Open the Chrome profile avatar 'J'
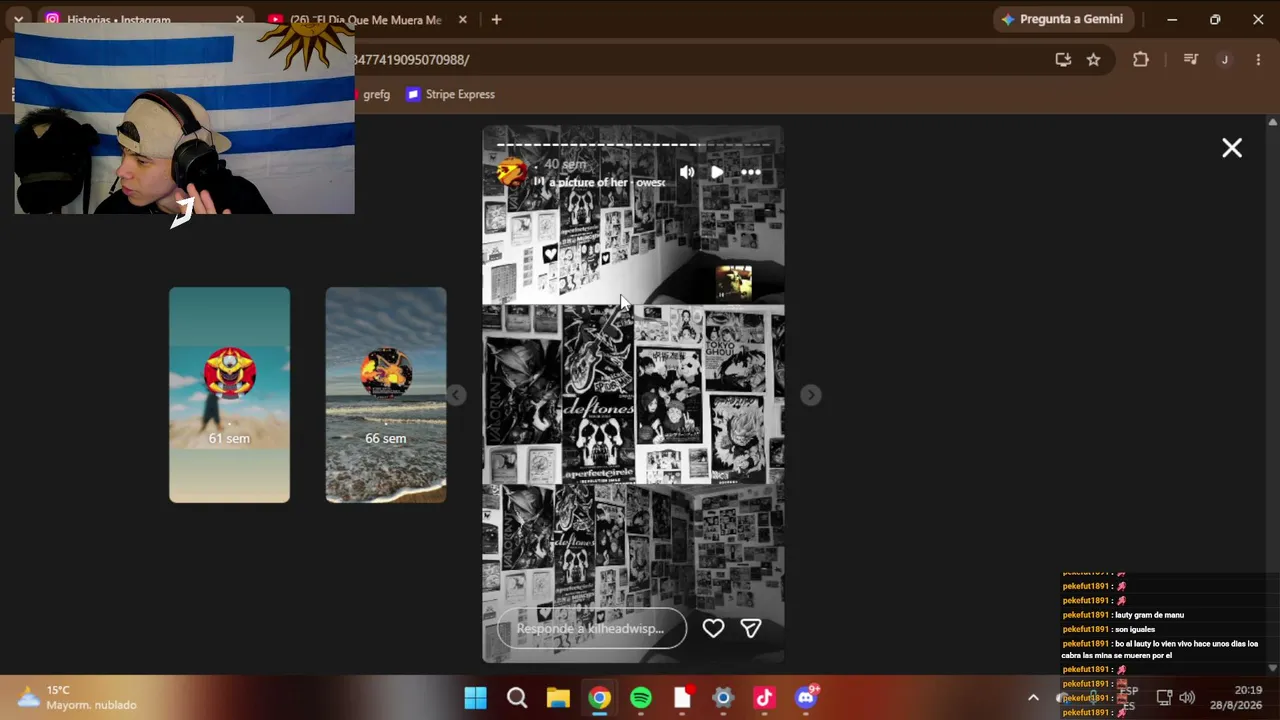The width and height of the screenshot is (1280, 720). (1224, 60)
